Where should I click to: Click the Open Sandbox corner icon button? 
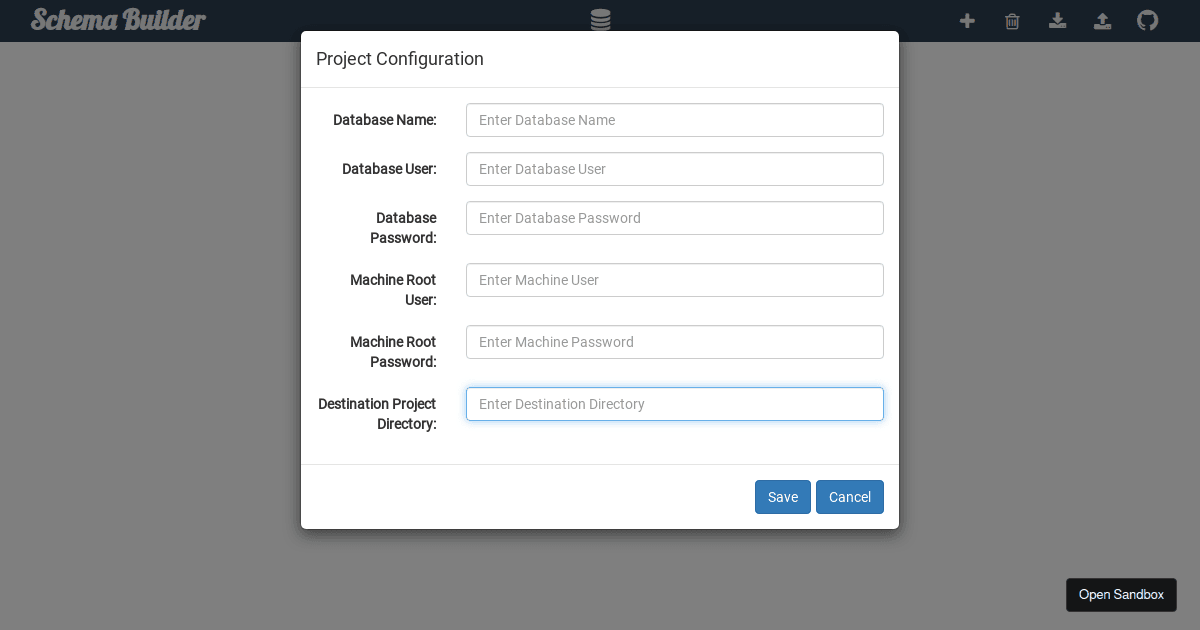[x=1121, y=594]
